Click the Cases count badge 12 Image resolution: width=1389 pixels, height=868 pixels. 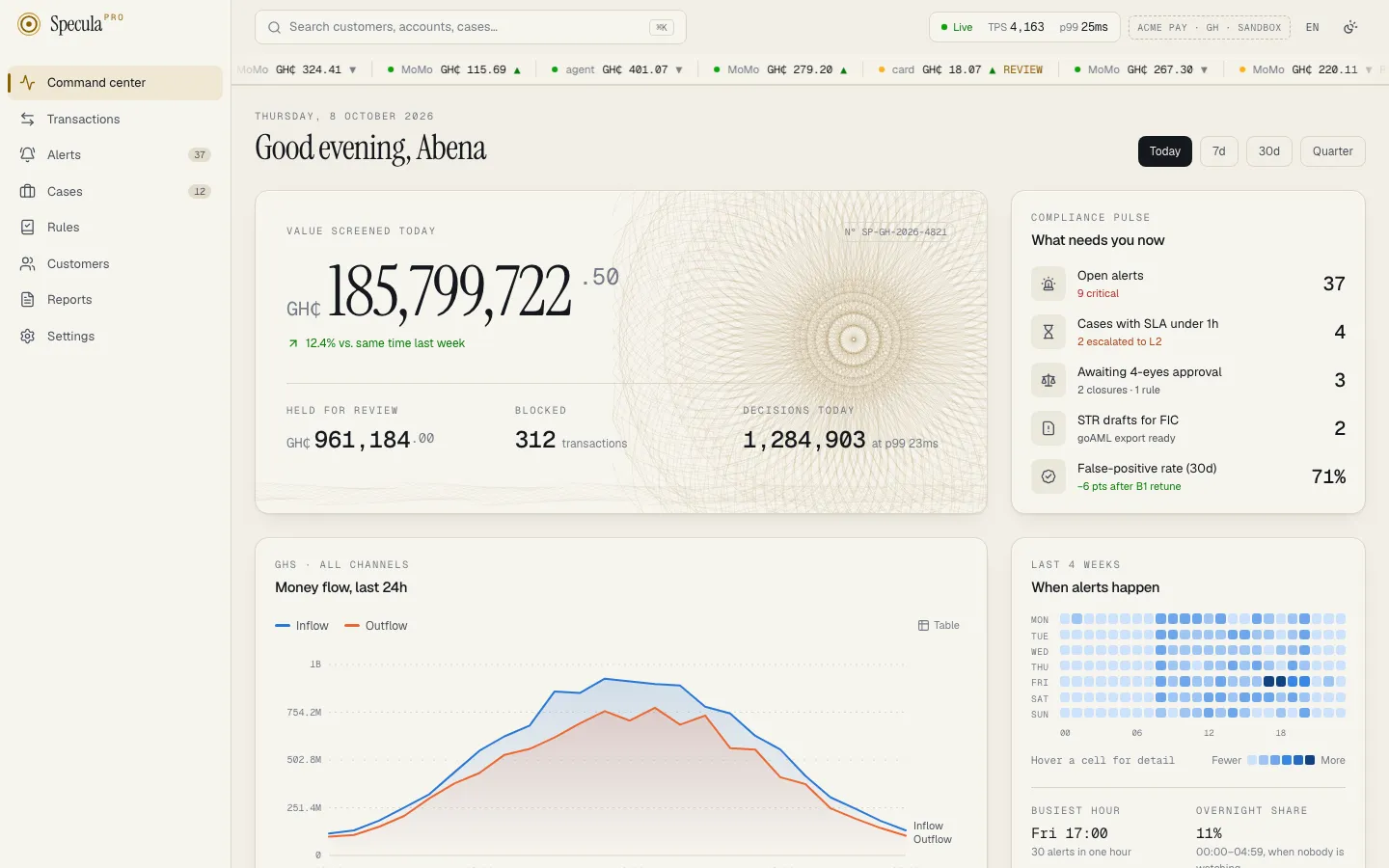click(x=200, y=192)
